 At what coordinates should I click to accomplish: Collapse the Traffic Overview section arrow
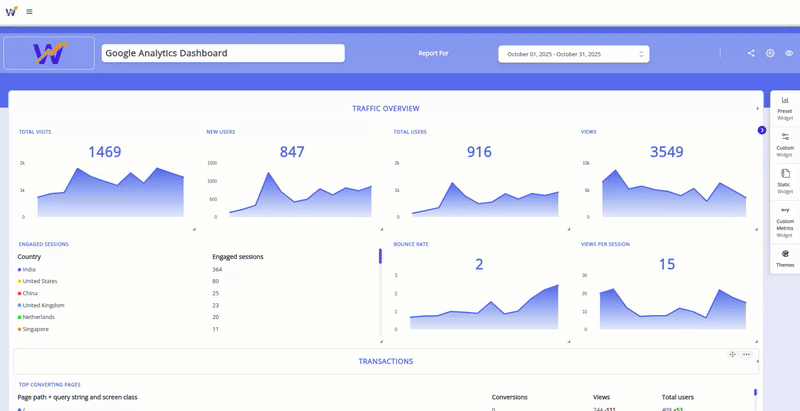pos(757,108)
